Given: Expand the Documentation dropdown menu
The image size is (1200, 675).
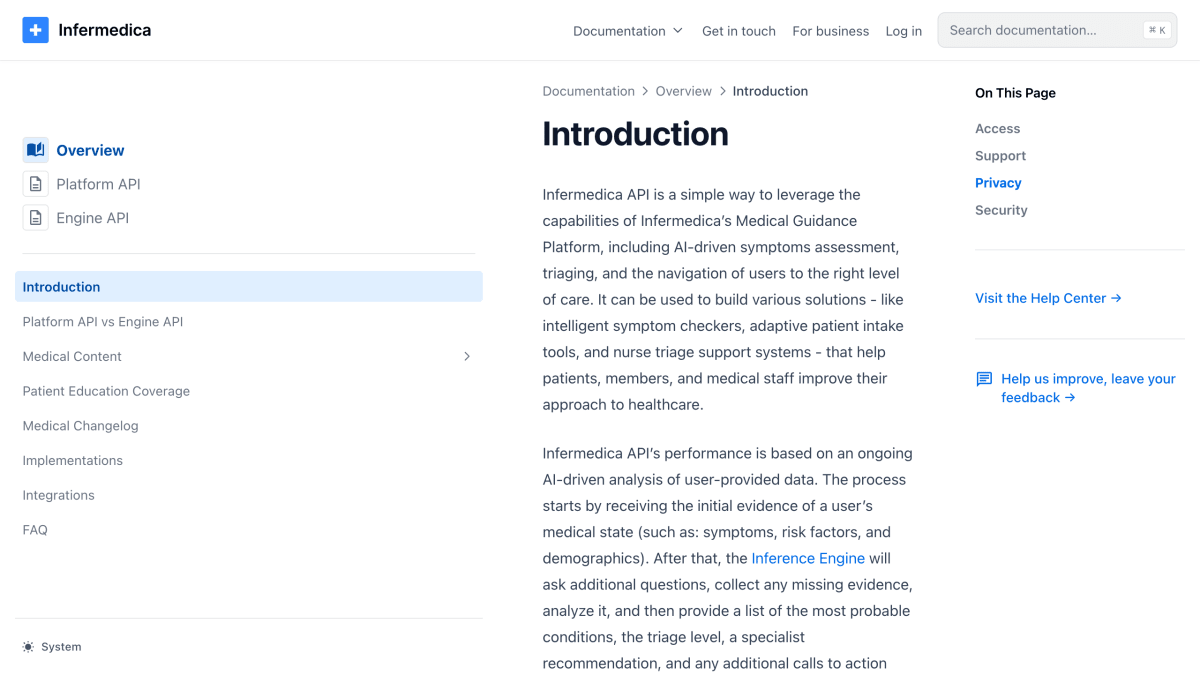Looking at the screenshot, I should (628, 31).
